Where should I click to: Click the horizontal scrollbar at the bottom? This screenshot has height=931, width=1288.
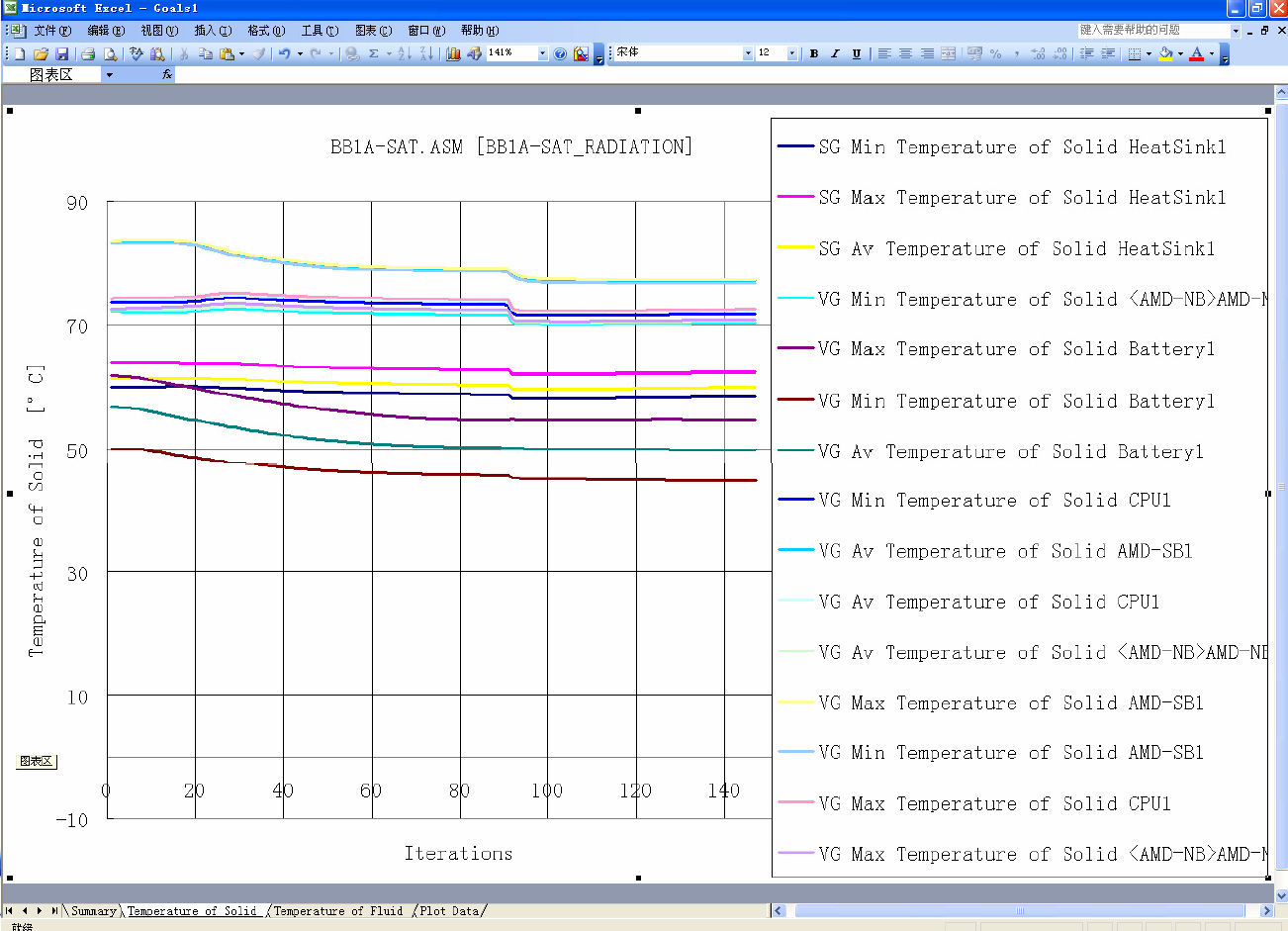(1022, 911)
